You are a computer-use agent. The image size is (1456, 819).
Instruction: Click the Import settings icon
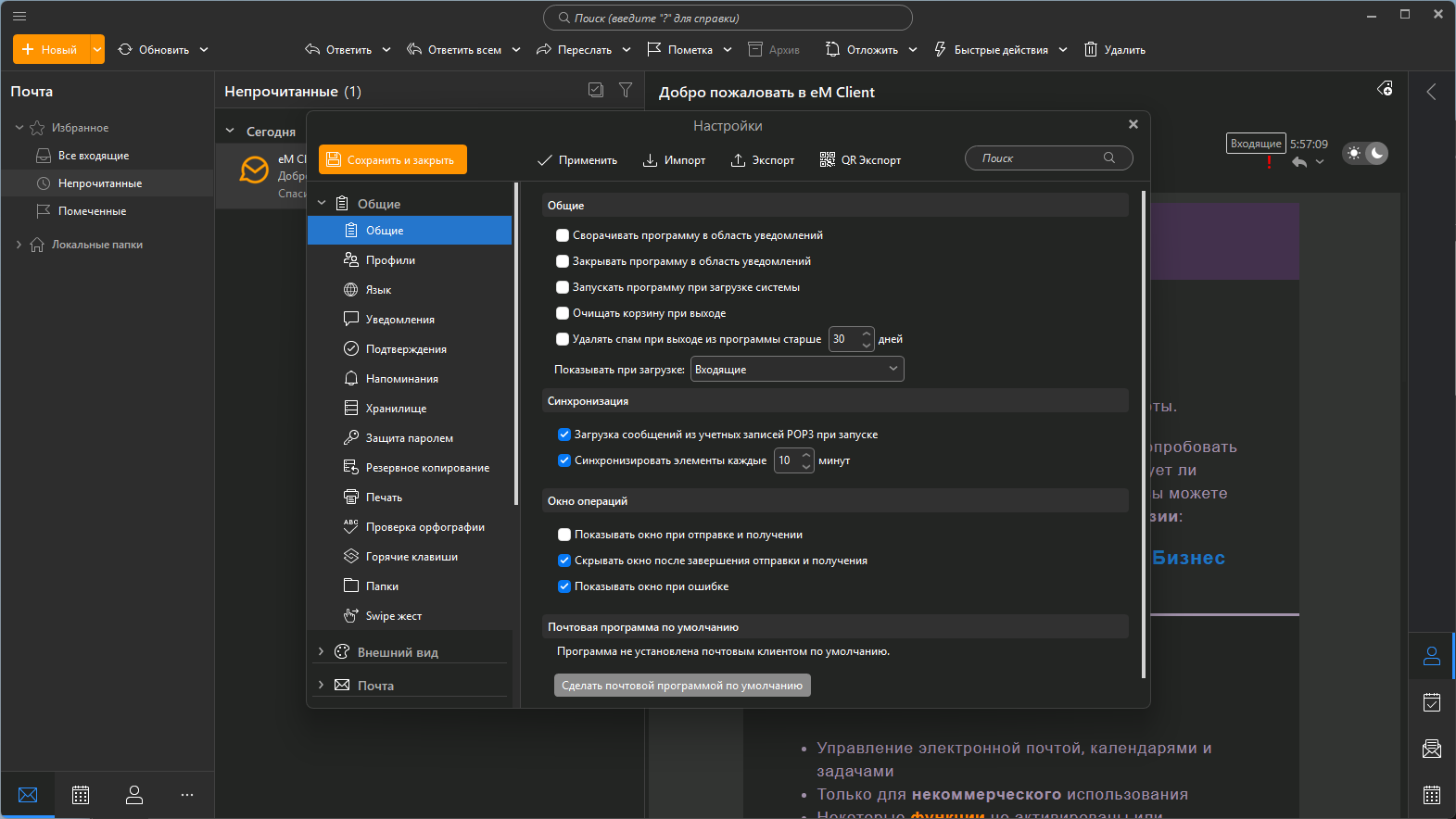[x=651, y=160]
